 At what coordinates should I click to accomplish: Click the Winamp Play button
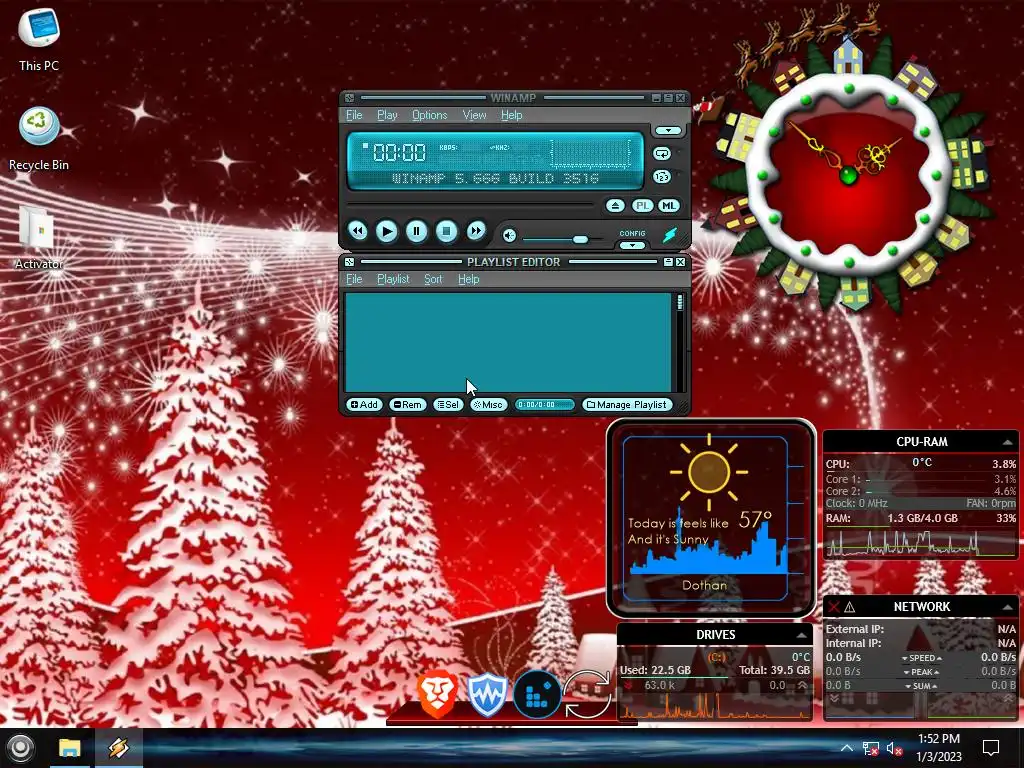click(387, 231)
